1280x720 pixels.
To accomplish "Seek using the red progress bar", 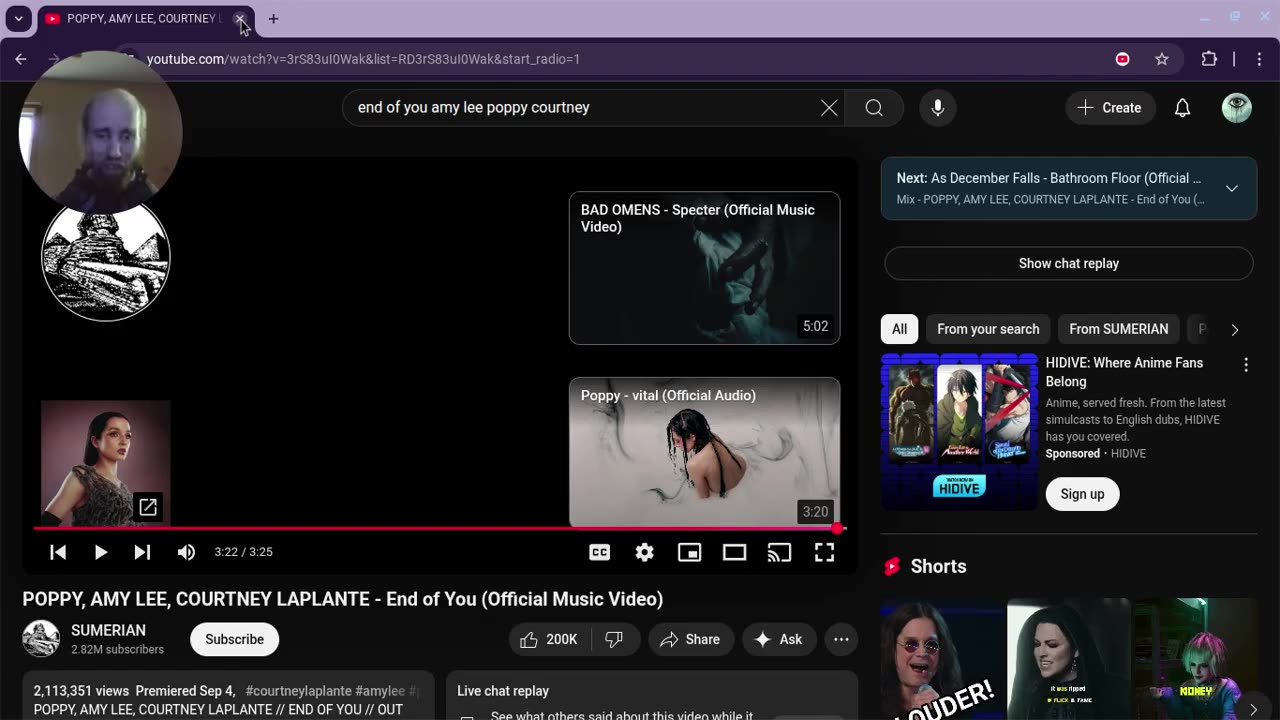I will (x=438, y=528).
